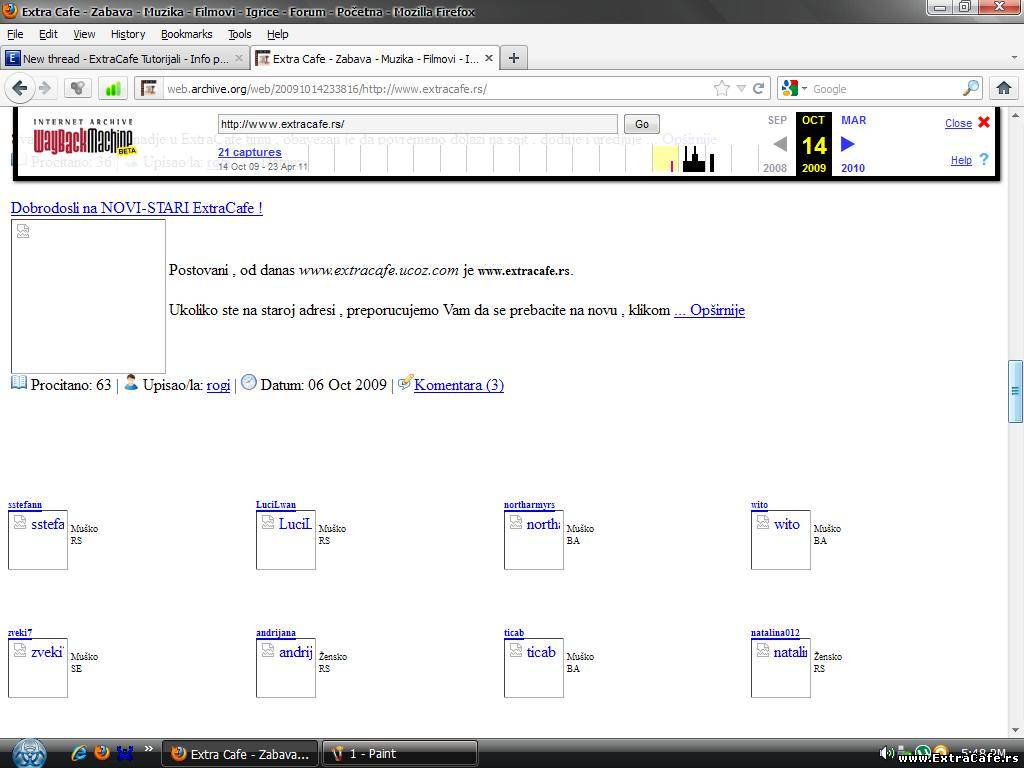Expand the address bar history dropdown
Viewport: 1024px width, 768px height.
coord(741,88)
